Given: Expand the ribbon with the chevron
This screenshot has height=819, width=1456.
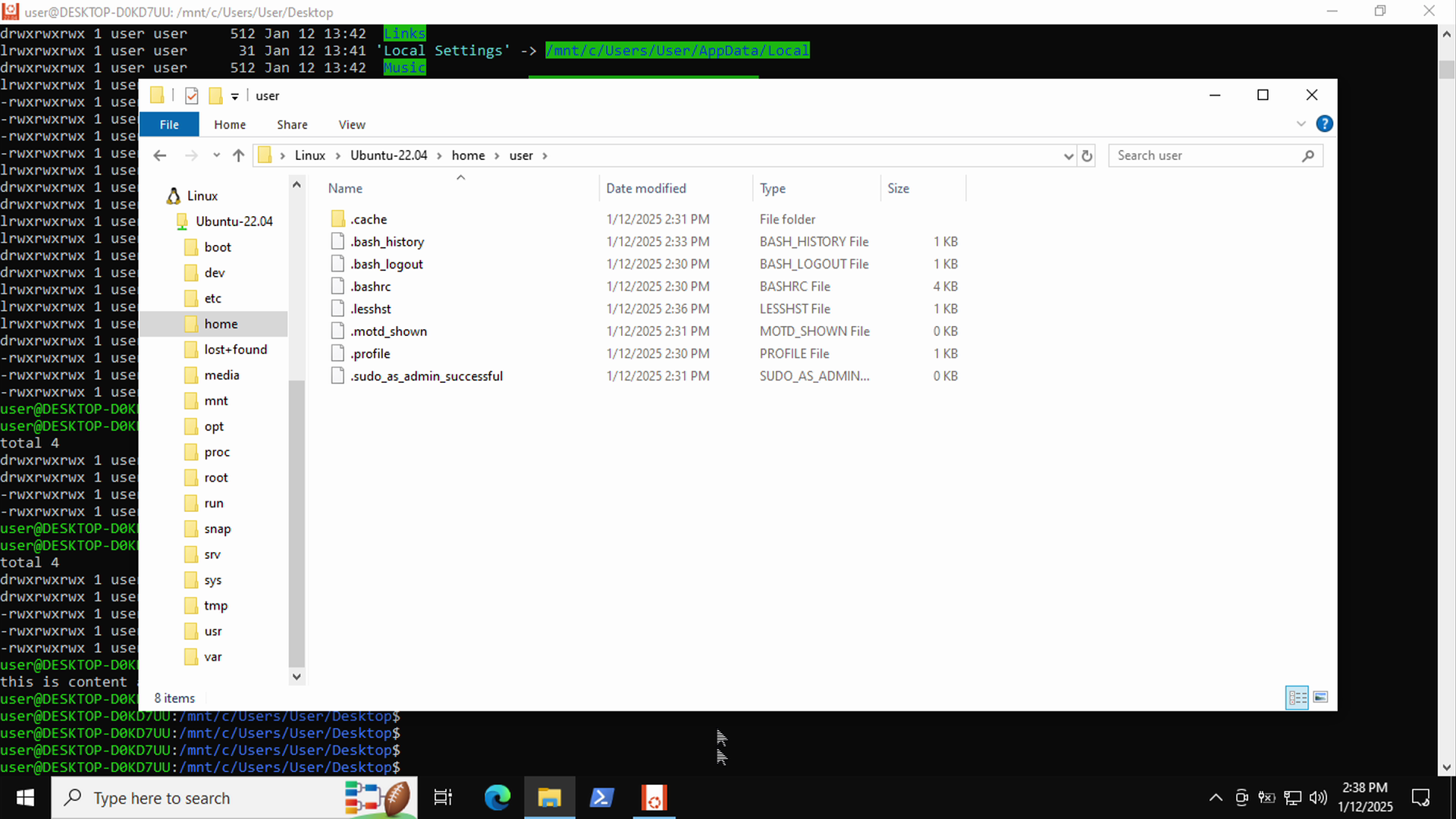Looking at the screenshot, I should 1301,124.
